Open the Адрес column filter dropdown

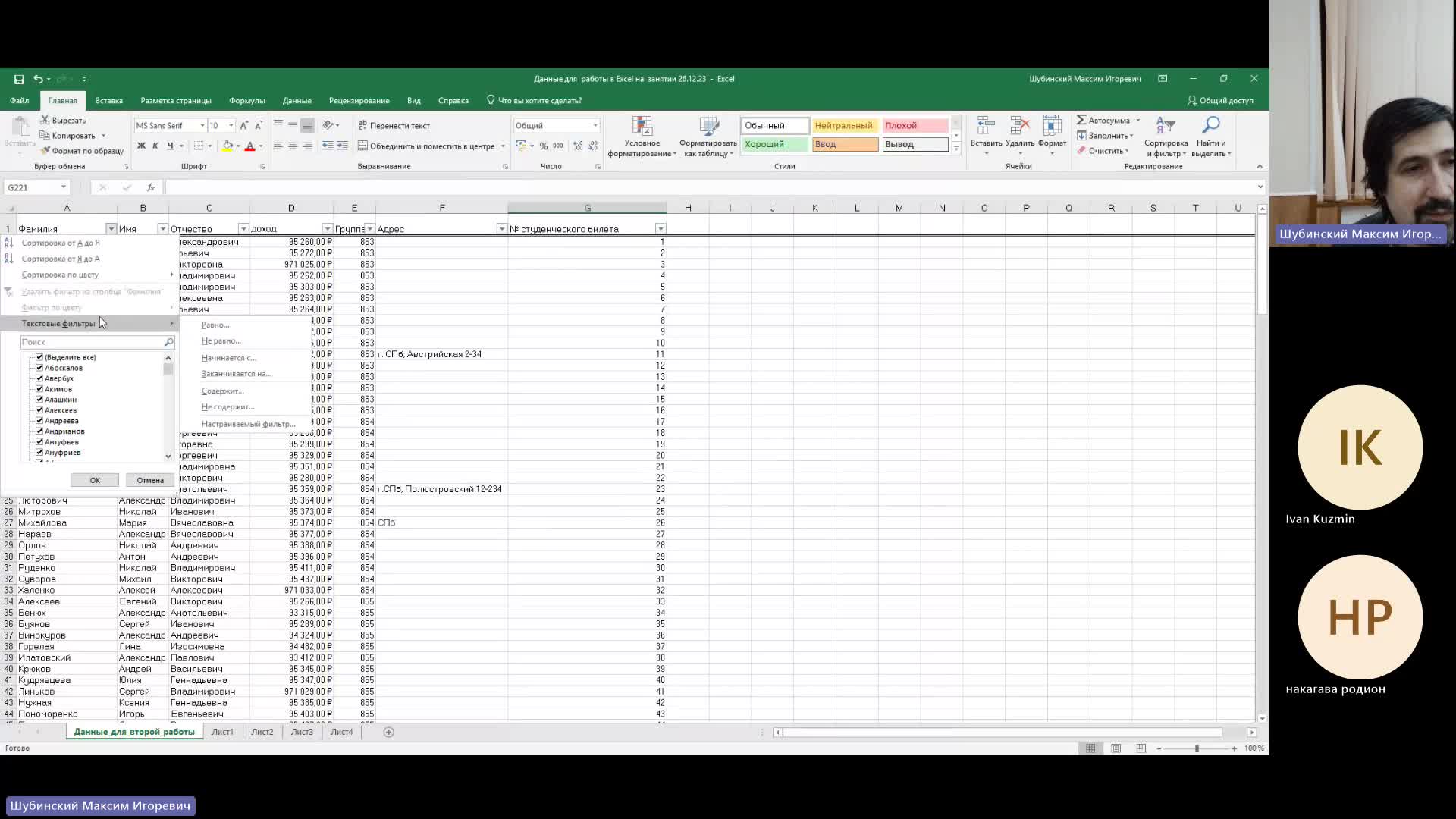(501, 229)
